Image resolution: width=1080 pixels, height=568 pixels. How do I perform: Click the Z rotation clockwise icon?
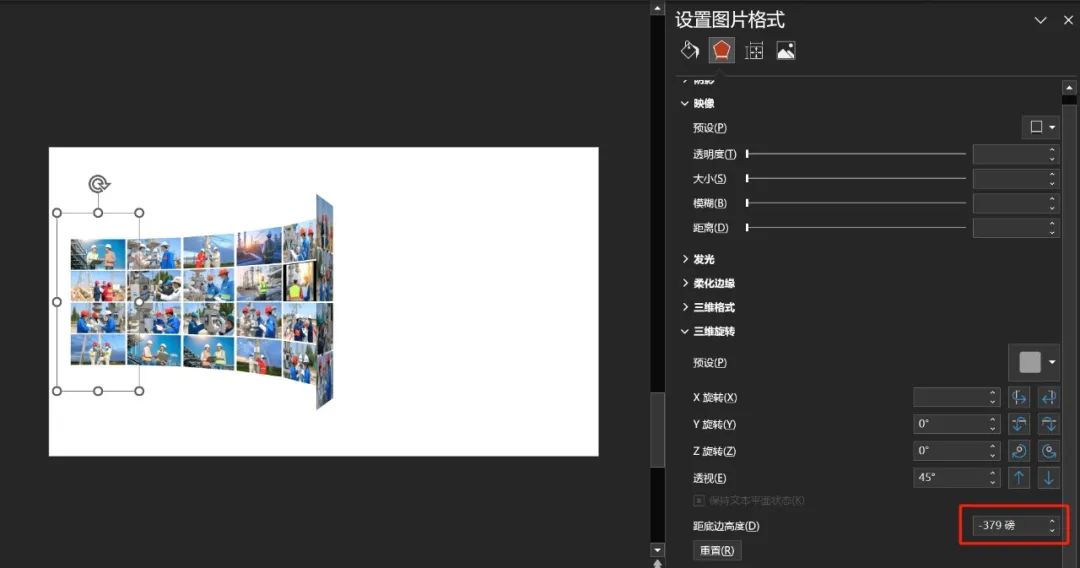point(1048,451)
